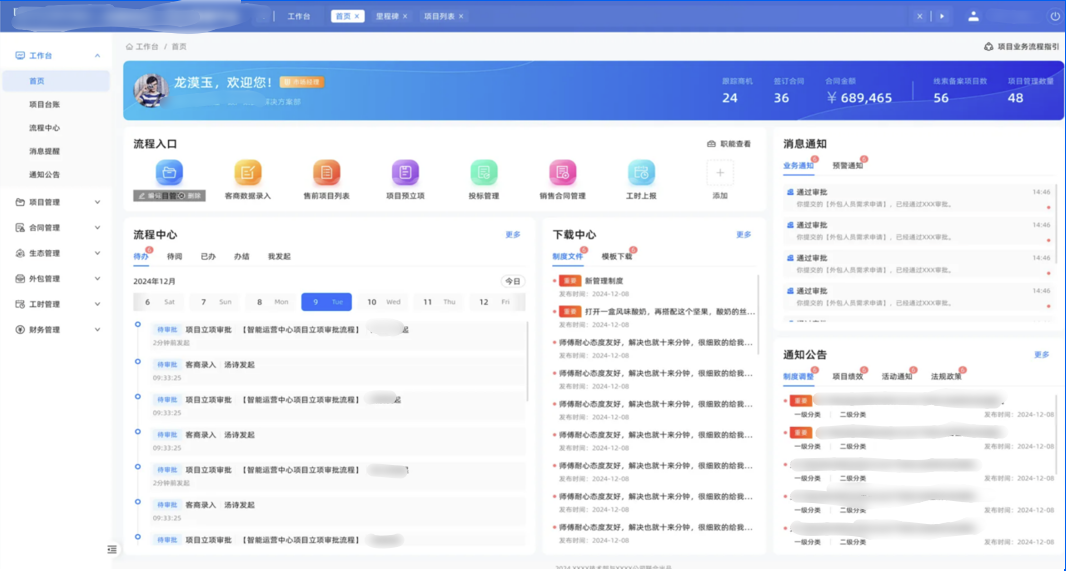
Task: Click the 今日 button
Action: coord(512,281)
